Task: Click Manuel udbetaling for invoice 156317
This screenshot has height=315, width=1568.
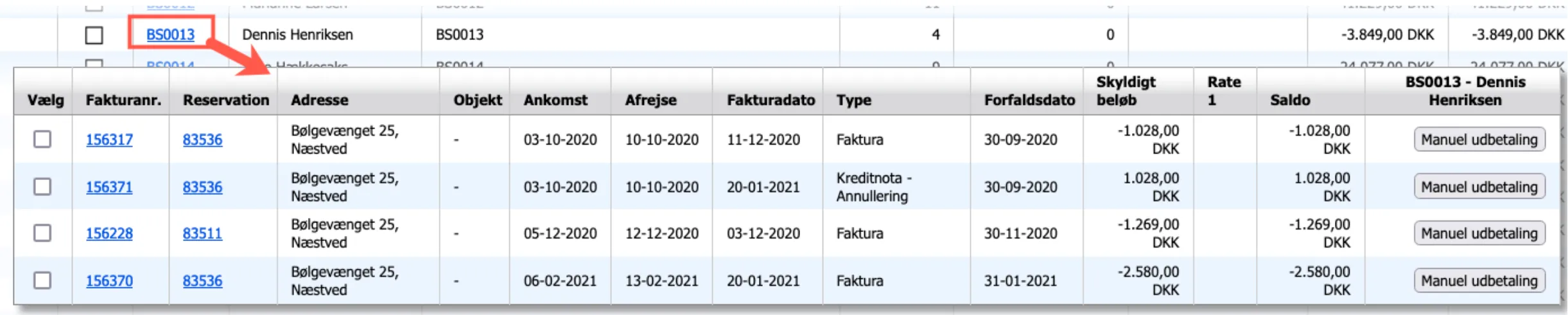Action: click(x=1479, y=139)
